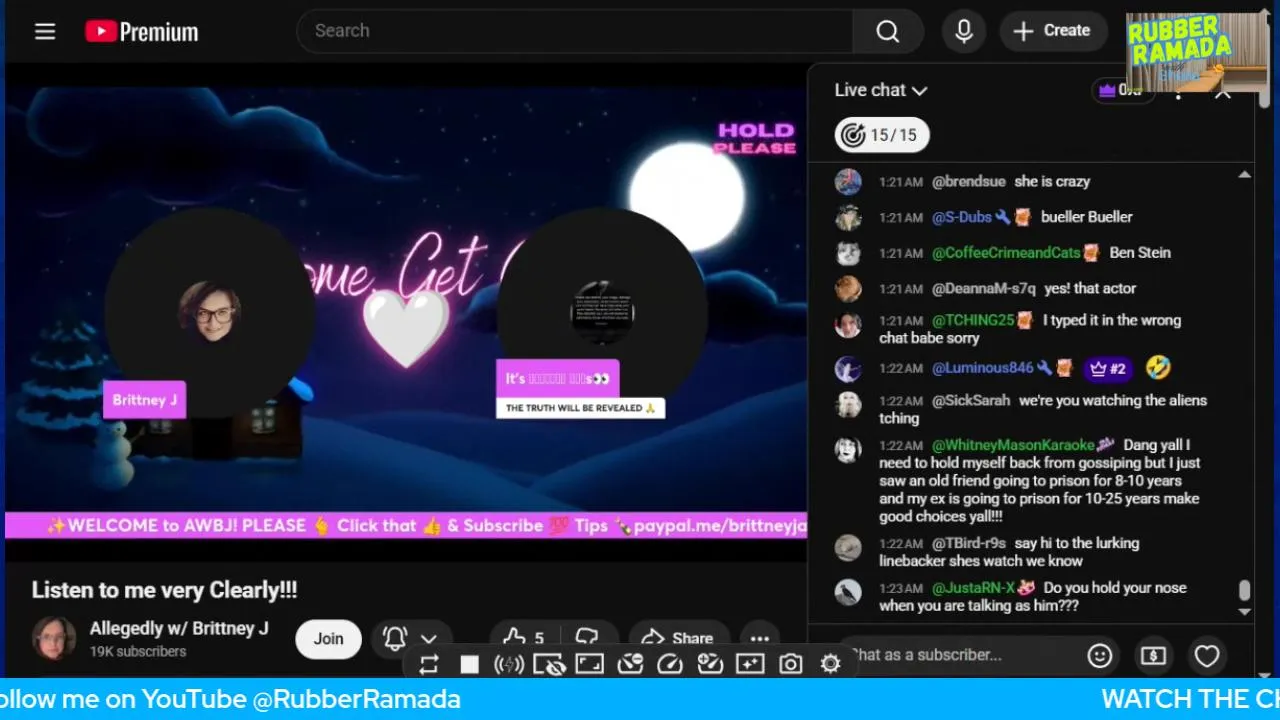Click username @TBird-r9s in chat
Viewport: 1280px width, 720px height.
tap(971, 544)
